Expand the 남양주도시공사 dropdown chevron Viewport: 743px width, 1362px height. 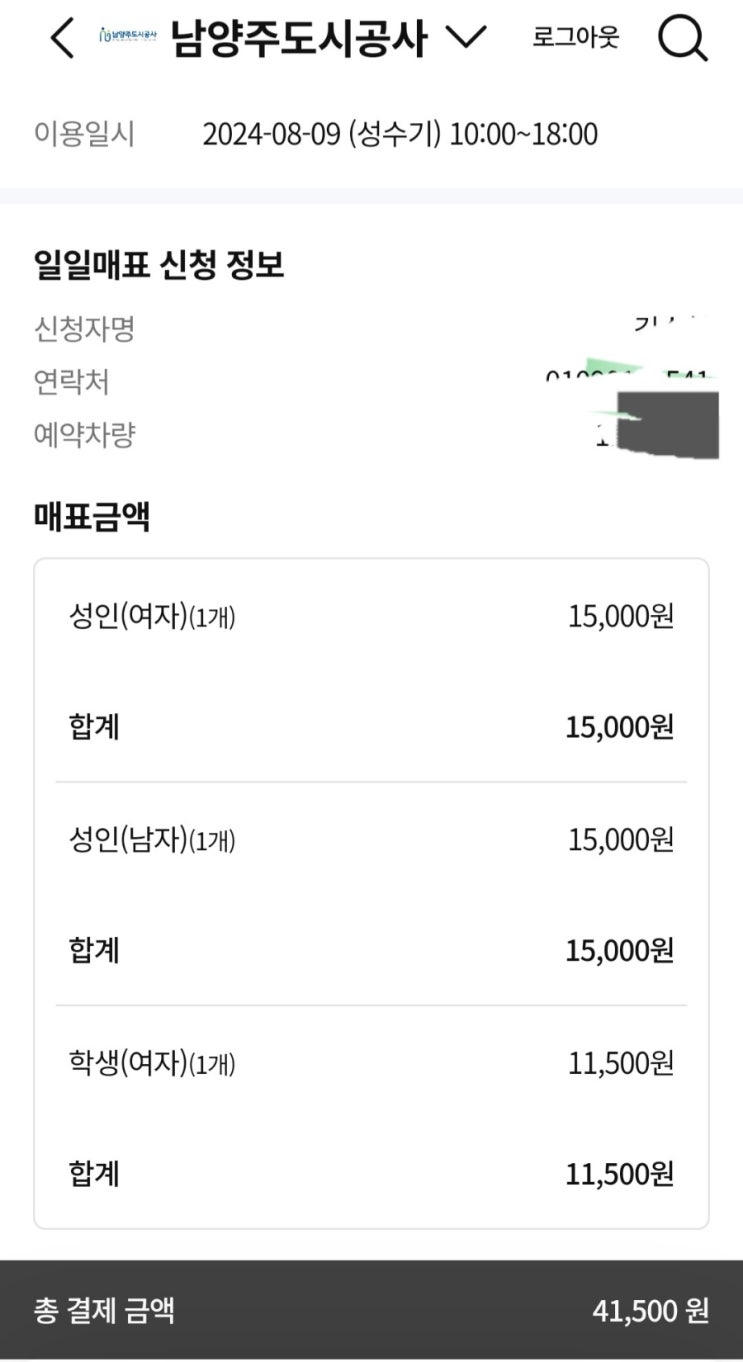click(465, 38)
